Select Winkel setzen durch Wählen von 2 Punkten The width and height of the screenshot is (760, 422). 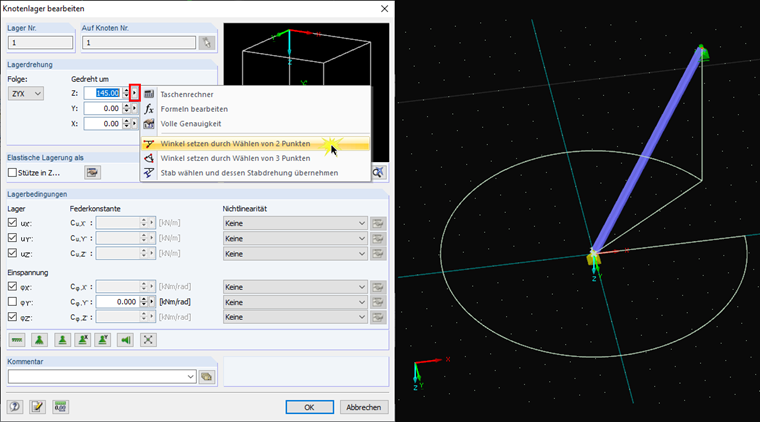coord(255,143)
